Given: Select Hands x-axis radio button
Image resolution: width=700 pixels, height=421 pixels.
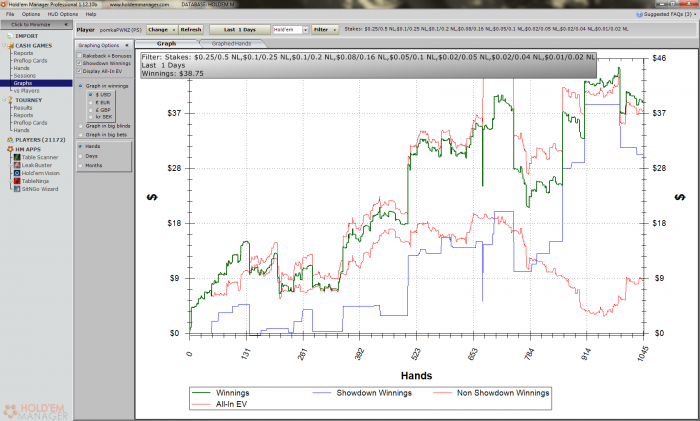Looking at the screenshot, I should 80,146.
